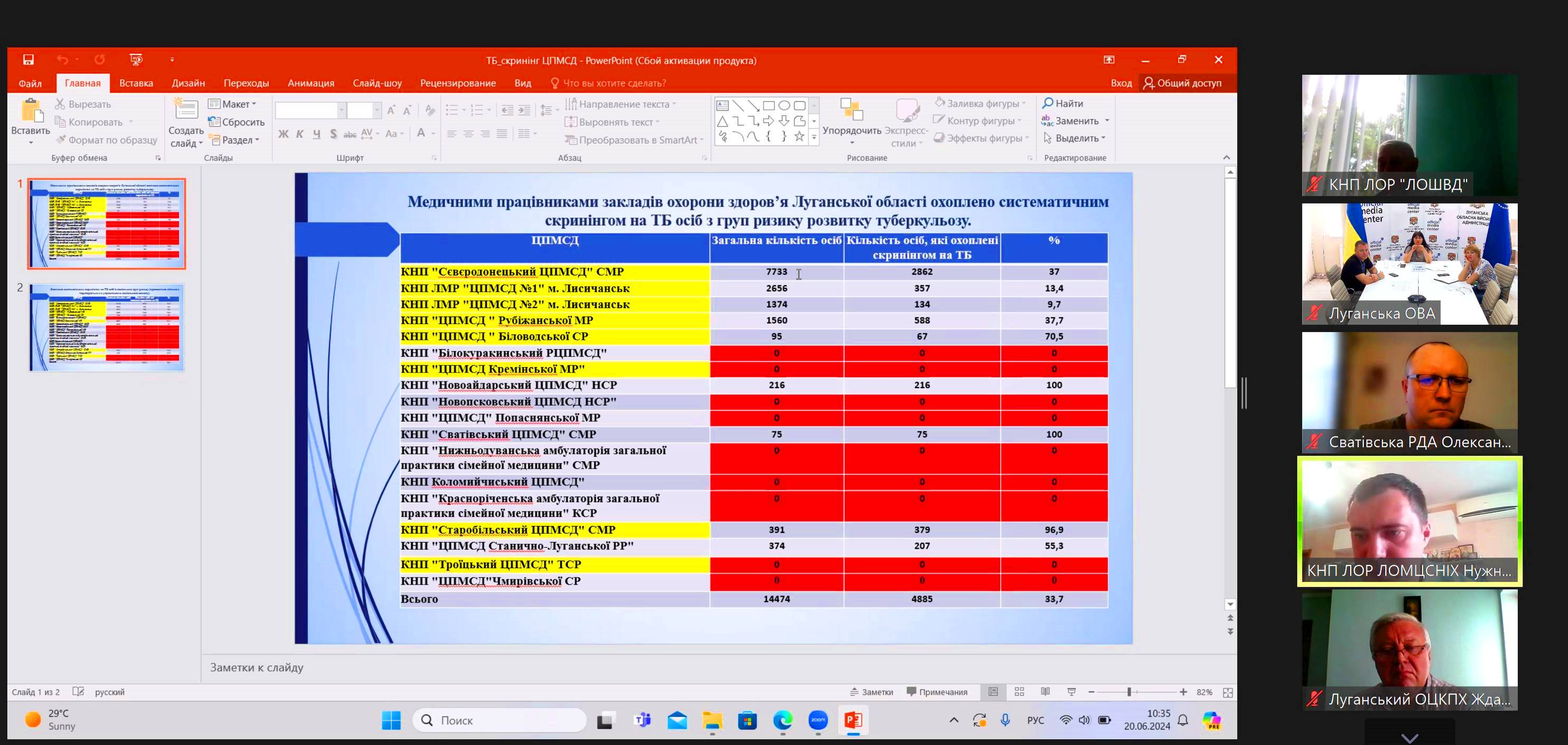Open the Файл menu

[30, 83]
